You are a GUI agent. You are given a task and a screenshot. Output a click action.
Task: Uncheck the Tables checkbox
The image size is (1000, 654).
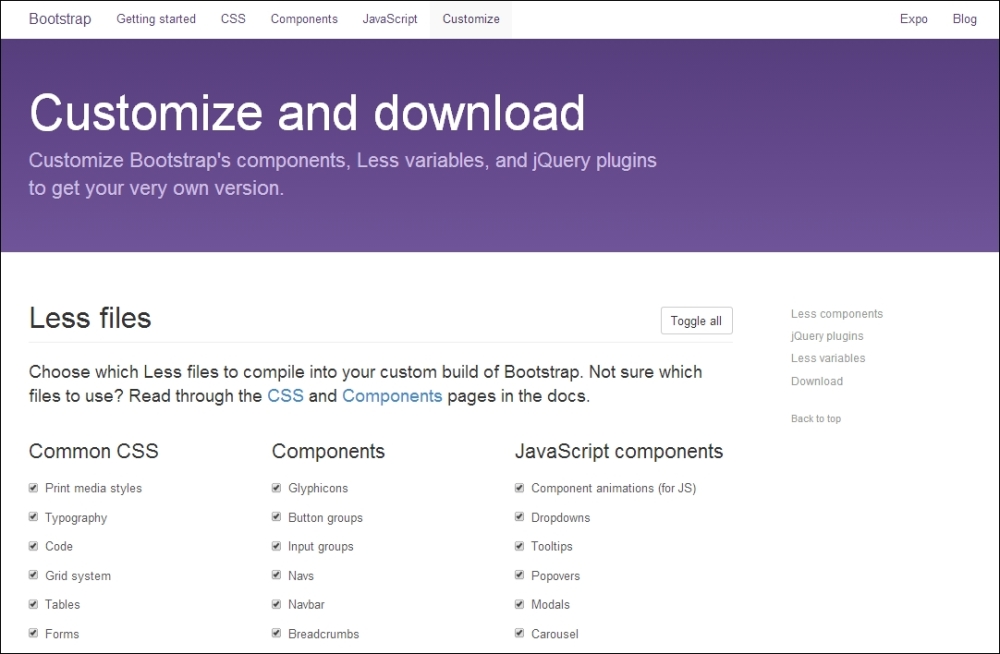pyautogui.click(x=33, y=604)
